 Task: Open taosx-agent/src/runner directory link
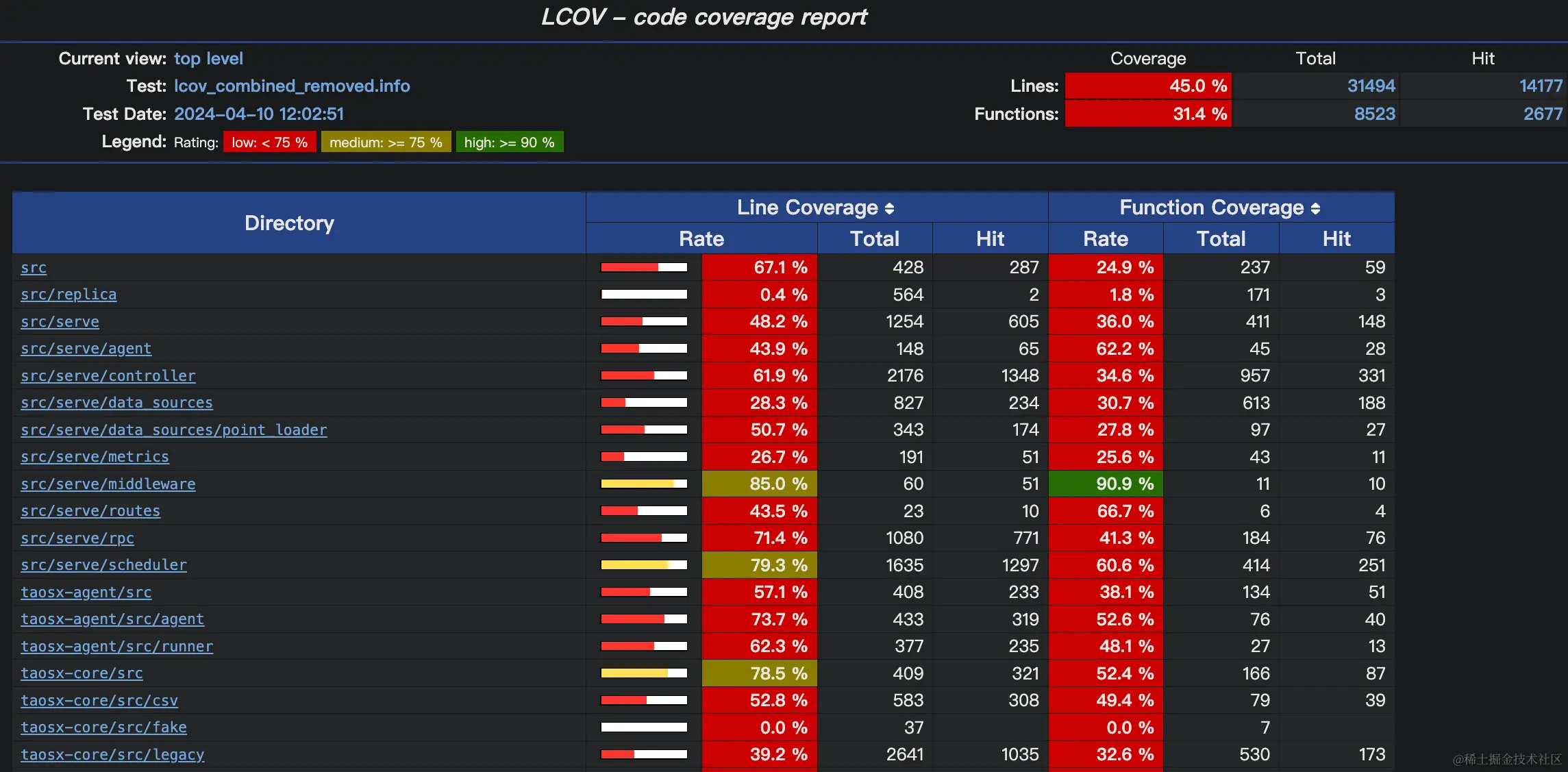point(117,647)
